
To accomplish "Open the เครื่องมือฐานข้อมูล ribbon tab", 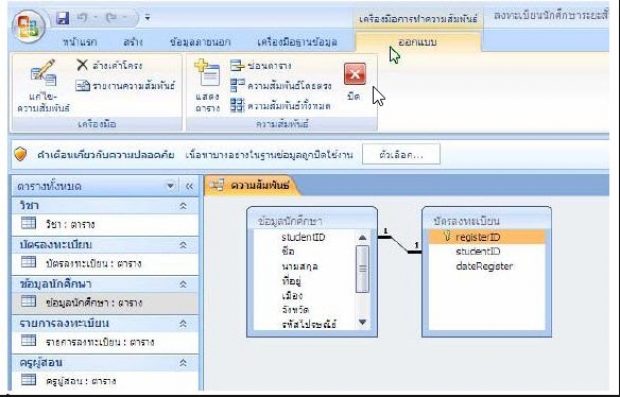I will pos(297,42).
